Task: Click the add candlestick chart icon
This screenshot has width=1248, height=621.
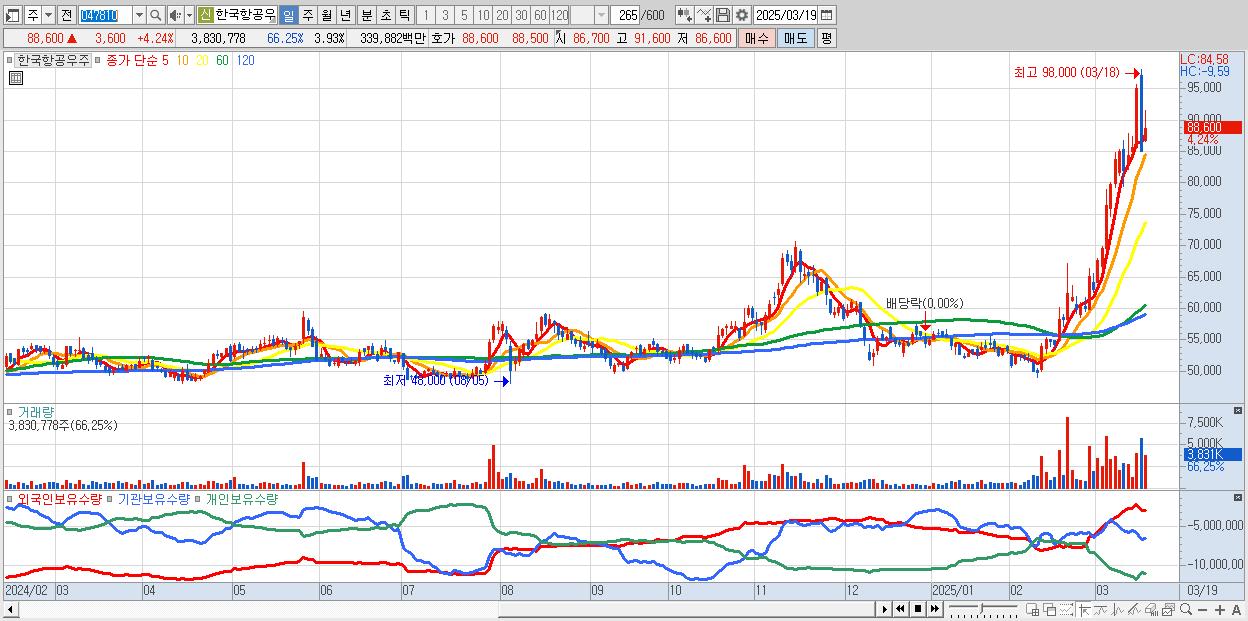Action: point(684,15)
